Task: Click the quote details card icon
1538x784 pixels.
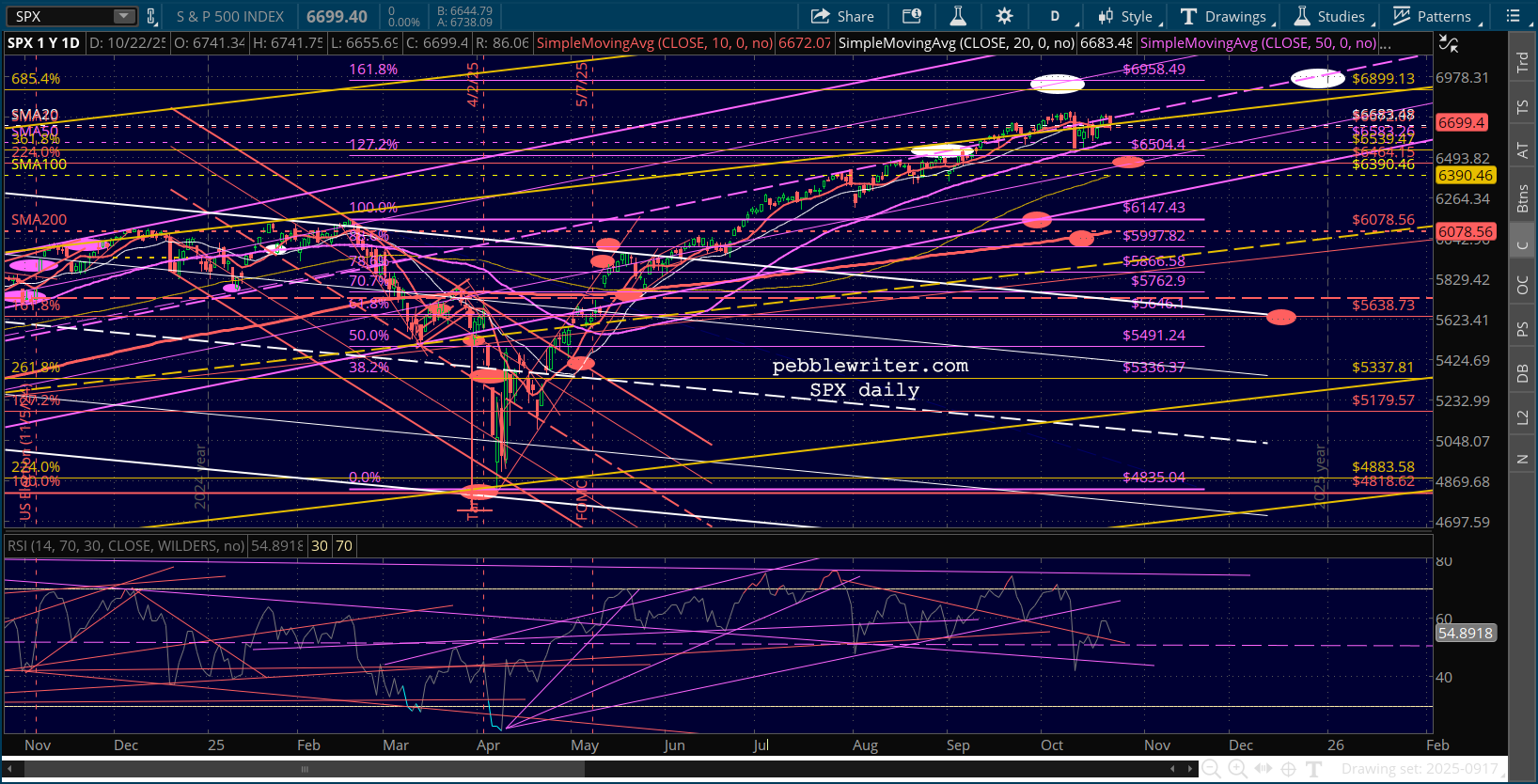Action: (911, 16)
